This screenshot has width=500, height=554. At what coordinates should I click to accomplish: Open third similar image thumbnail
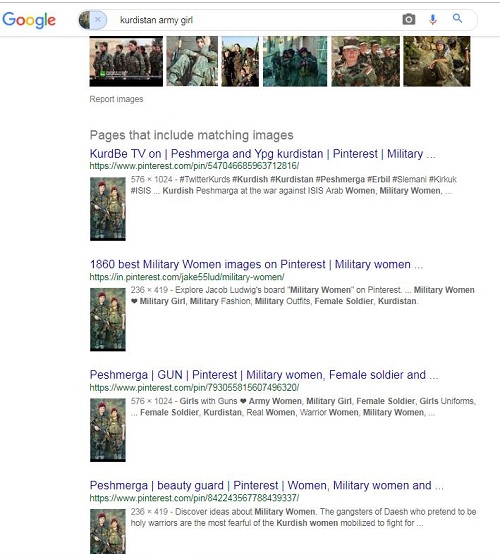(x=240, y=61)
